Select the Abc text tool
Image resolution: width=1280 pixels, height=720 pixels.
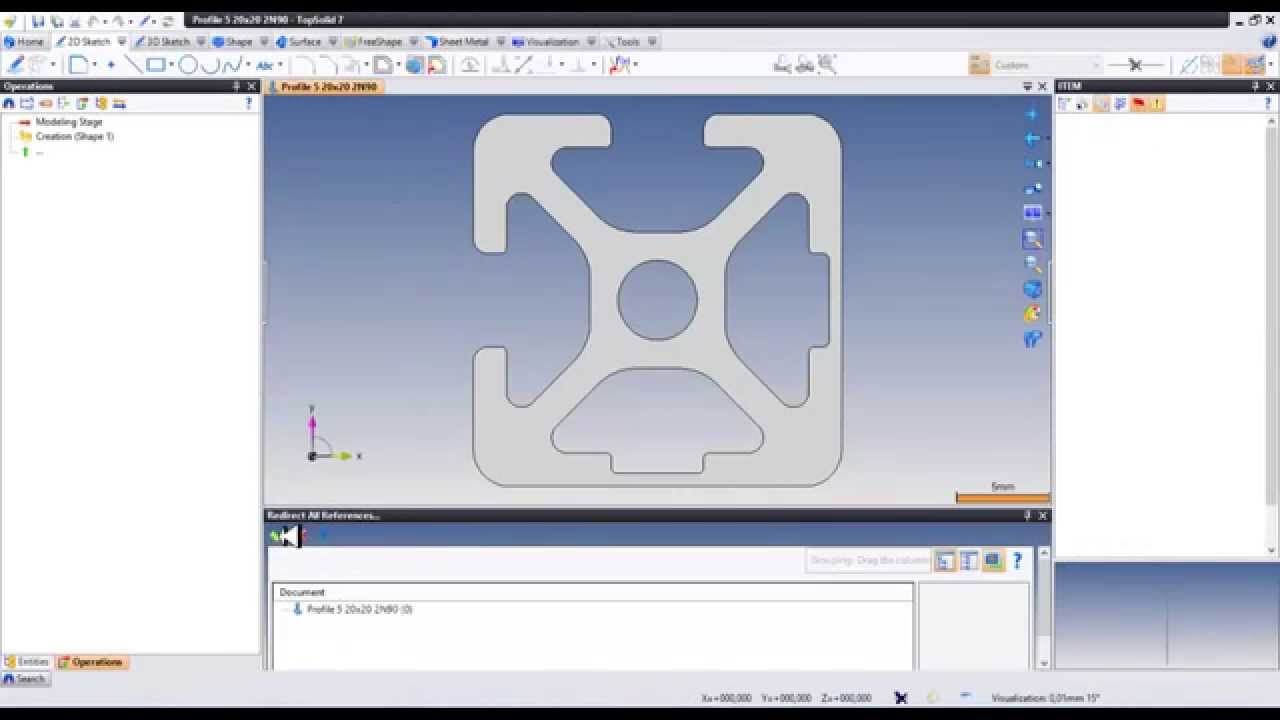pyautogui.click(x=264, y=65)
